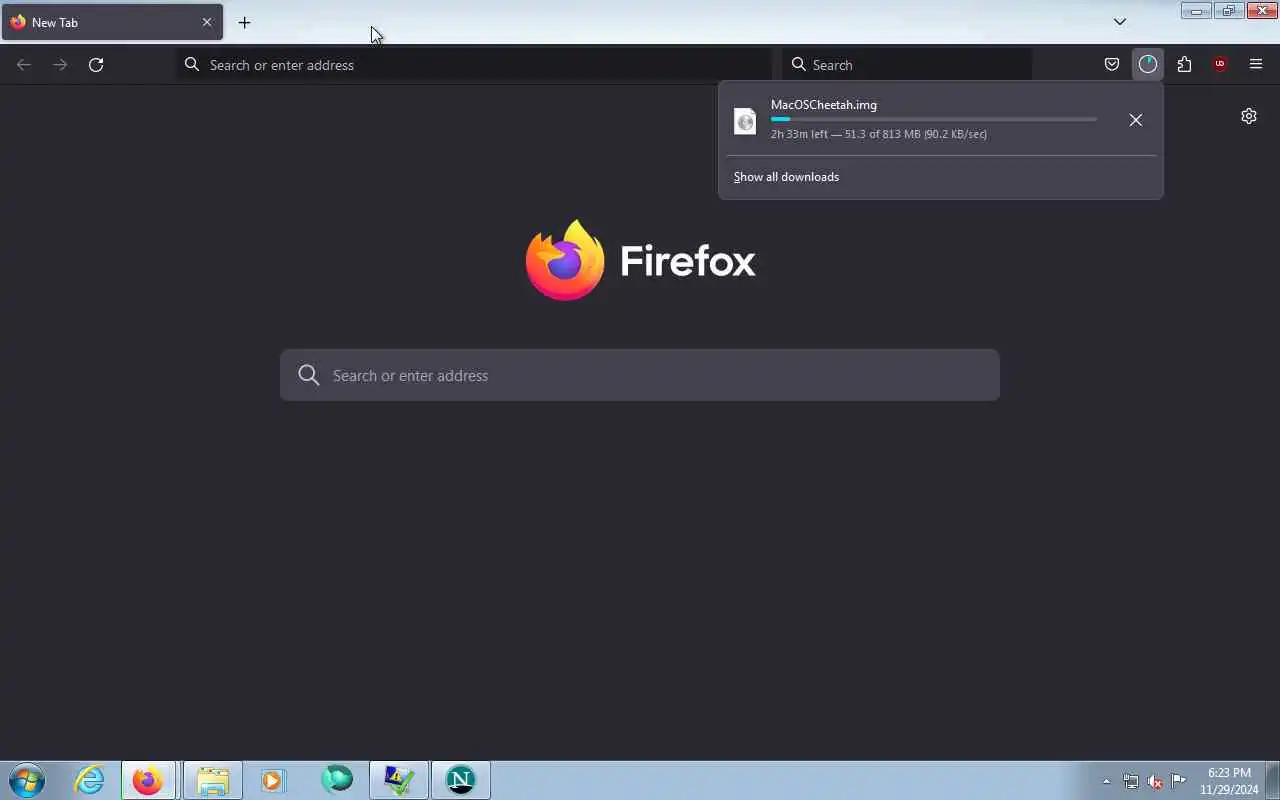The image size is (1280, 800).
Task: Click the muted volume tray icon
Action: point(1155,781)
